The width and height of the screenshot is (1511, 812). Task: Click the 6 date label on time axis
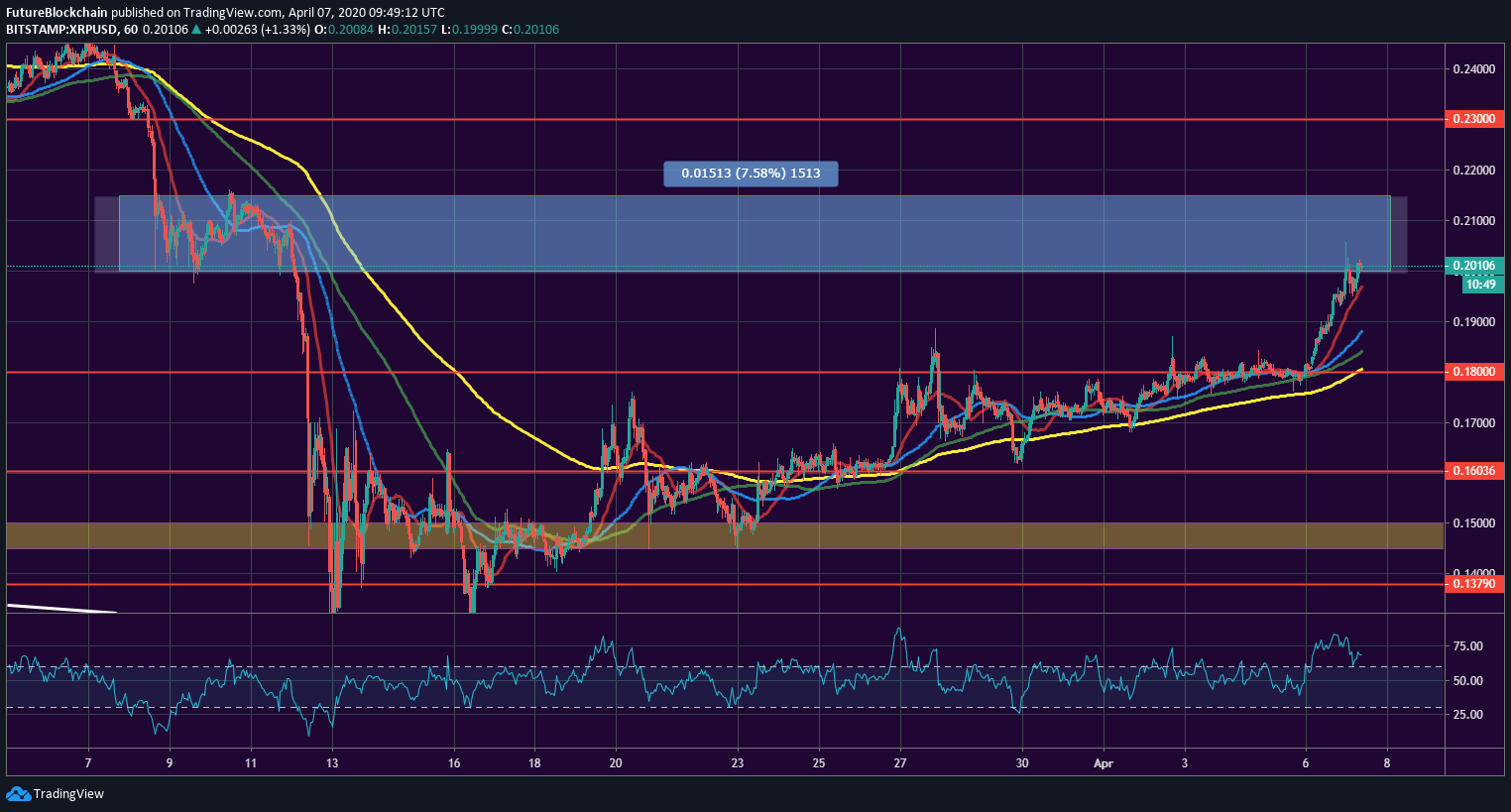(1306, 763)
